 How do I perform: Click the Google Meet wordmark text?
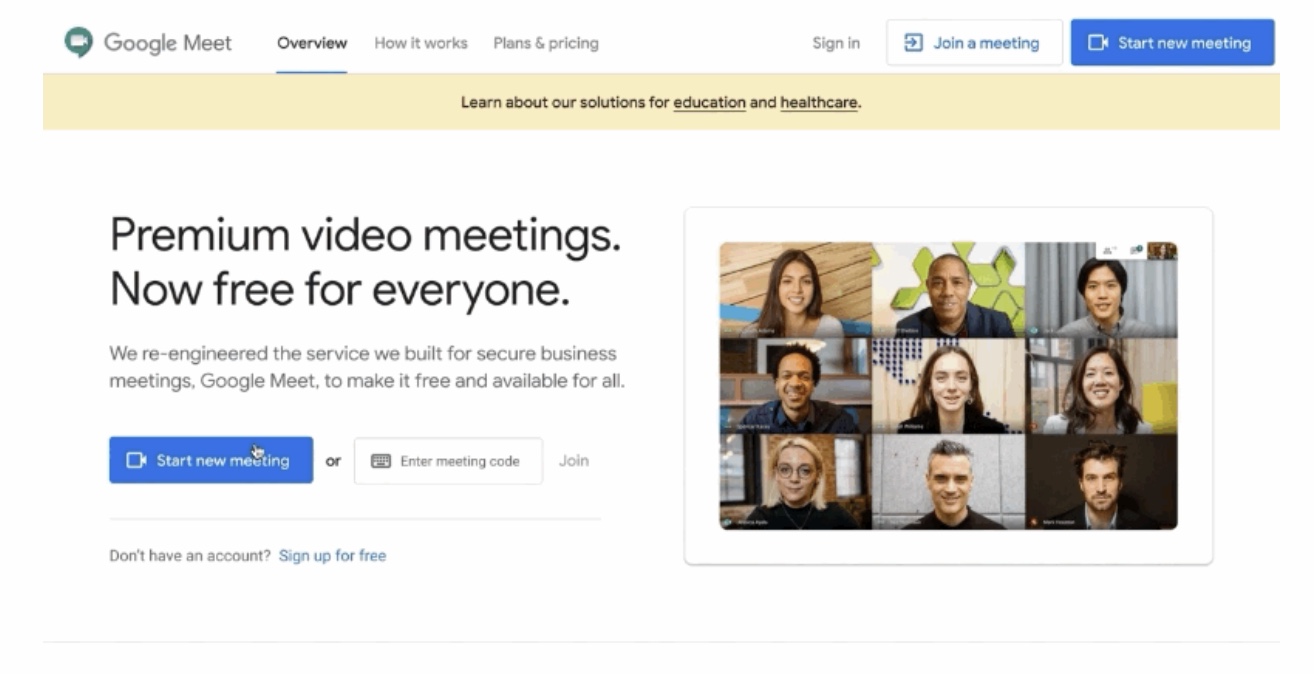tap(168, 43)
